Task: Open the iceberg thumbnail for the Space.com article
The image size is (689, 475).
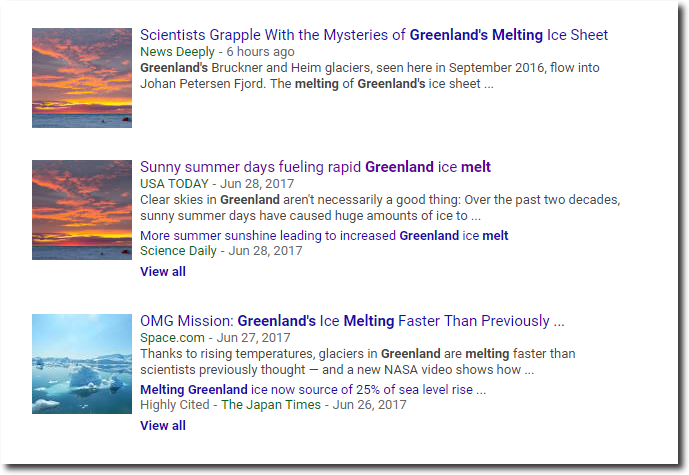Action: point(82,364)
